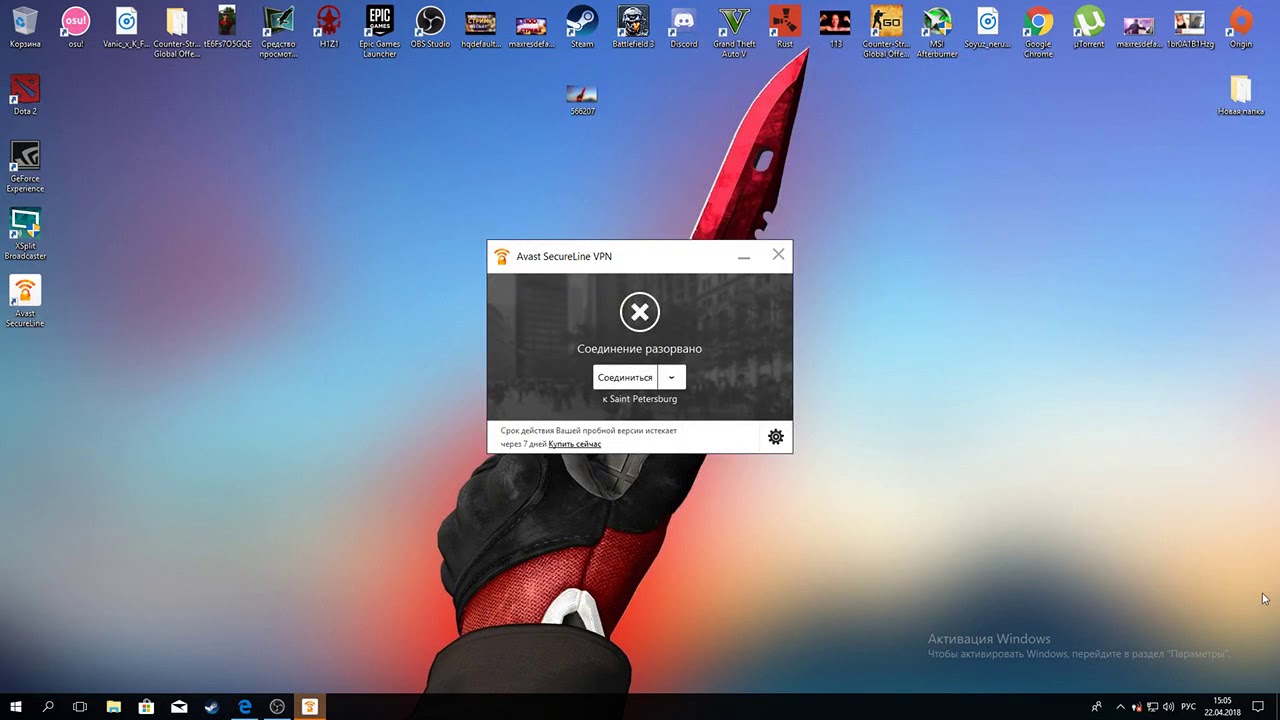Select the tE6Fs7O5GQE image file
This screenshot has height=720, width=1280.
point(228,28)
